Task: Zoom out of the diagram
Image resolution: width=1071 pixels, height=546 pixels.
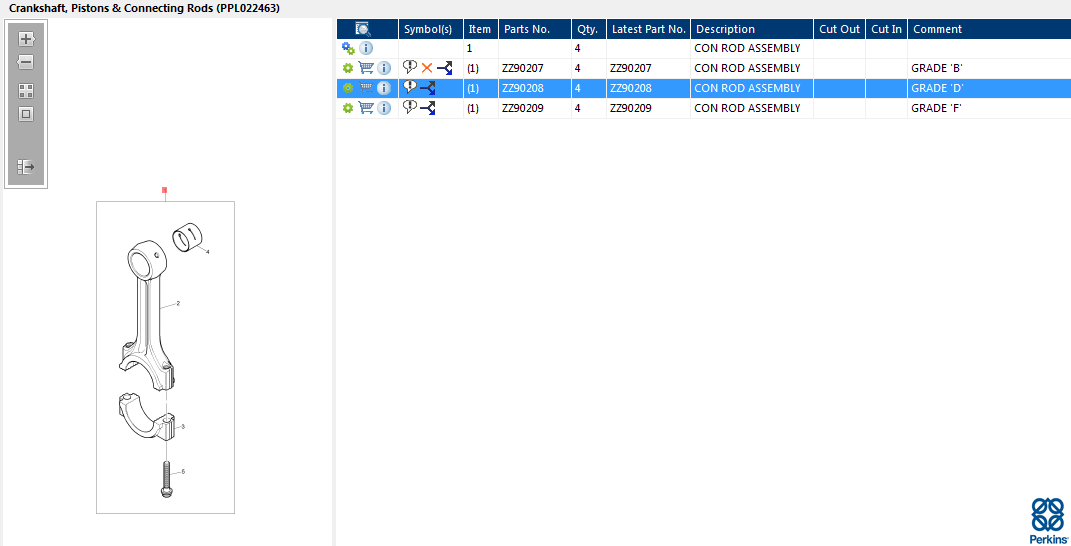Action: coord(26,62)
